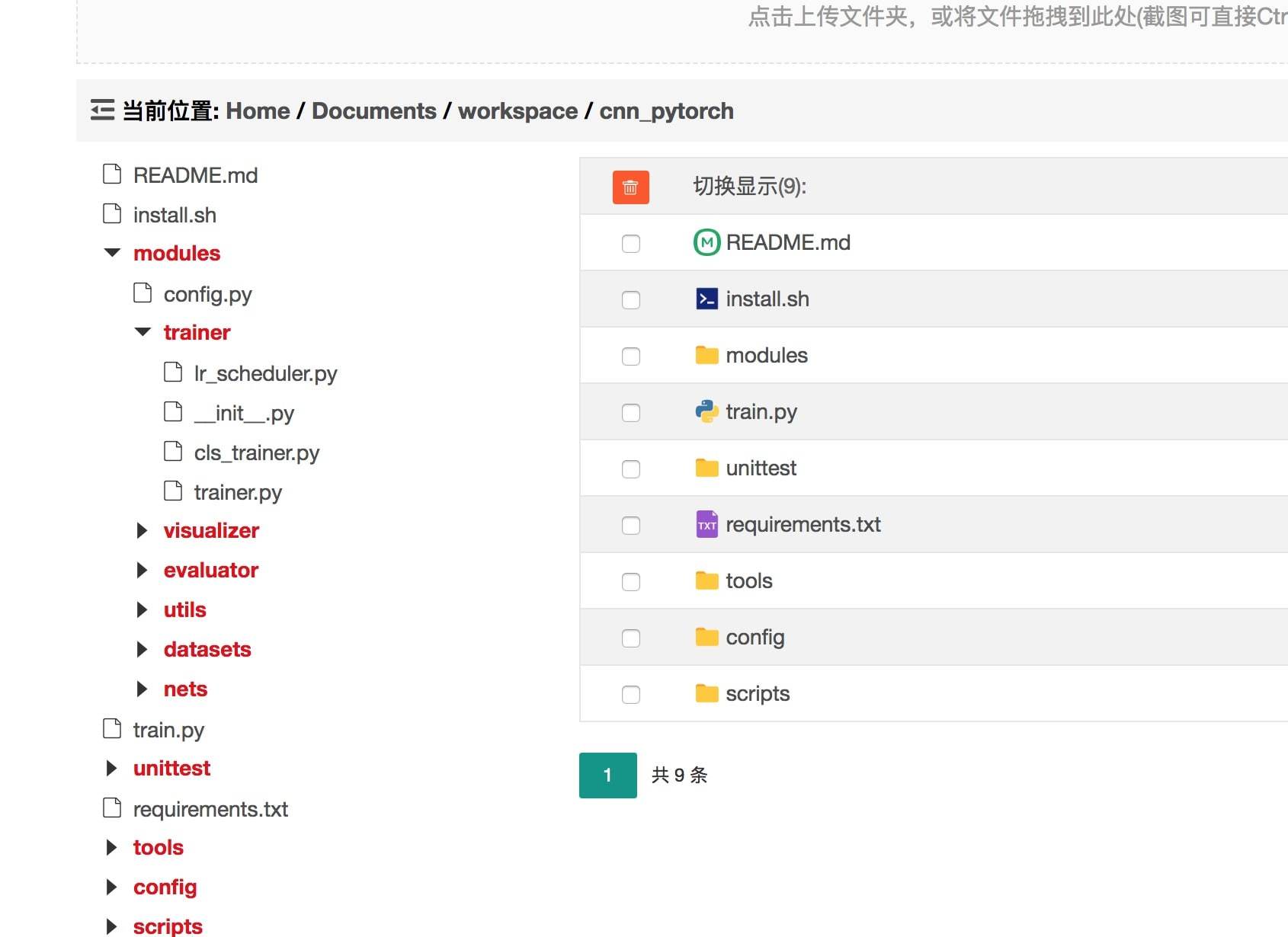Click file icon beside config.py in tree
The image size is (1288, 937).
(x=143, y=293)
